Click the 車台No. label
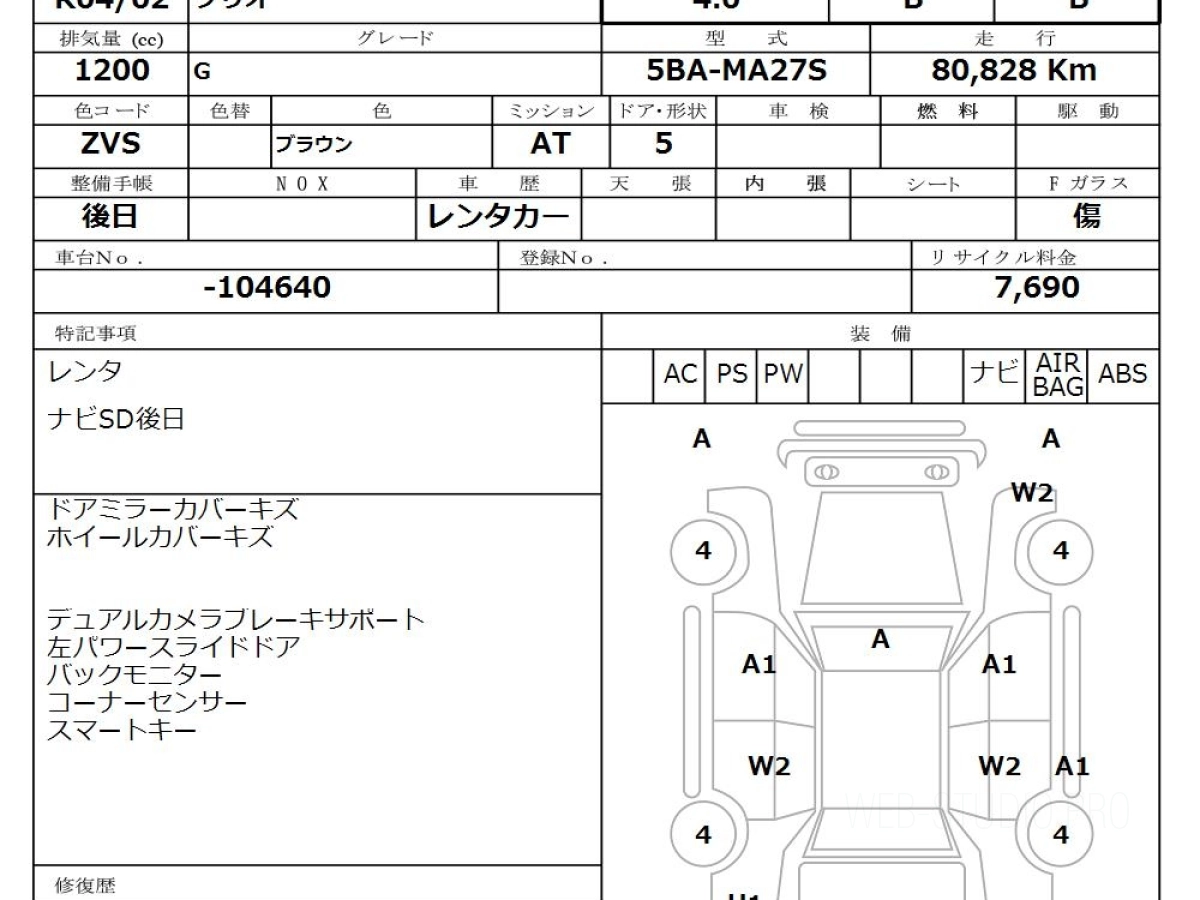Screen dimensions: 1200x900 point(98,257)
